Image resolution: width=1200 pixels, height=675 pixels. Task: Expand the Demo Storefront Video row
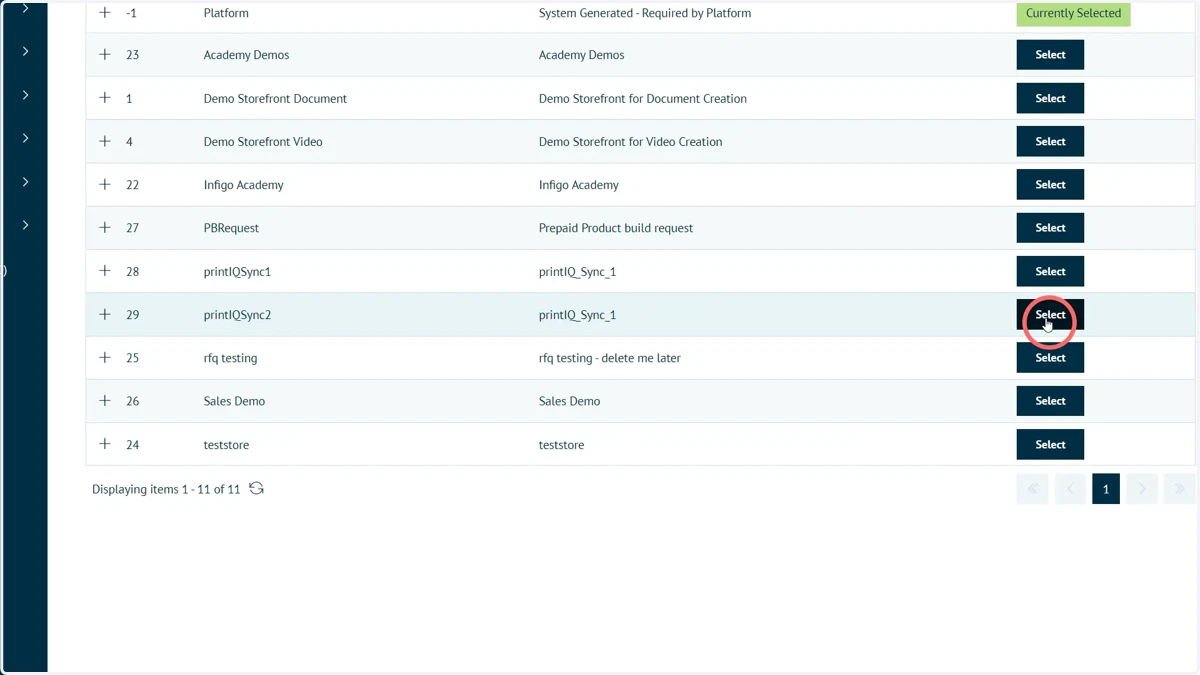coord(105,141)
